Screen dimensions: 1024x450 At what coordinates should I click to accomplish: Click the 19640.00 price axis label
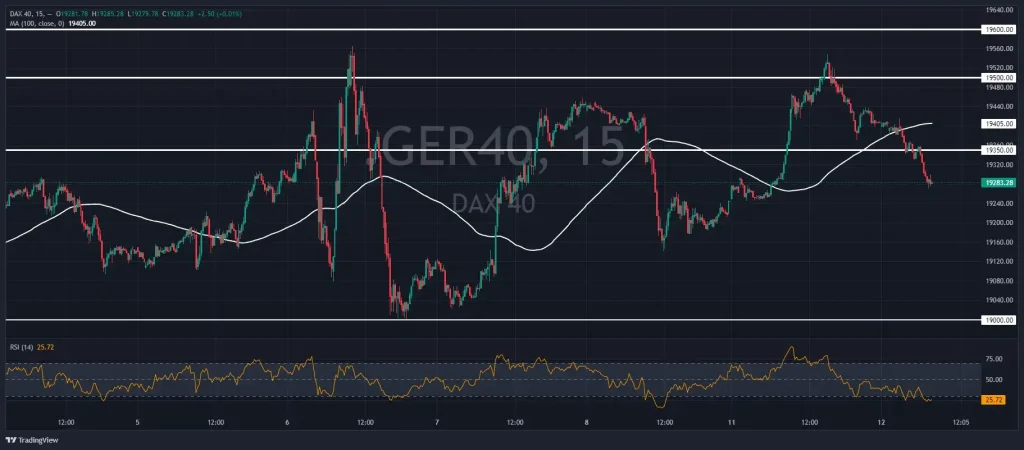point(1000,10)
